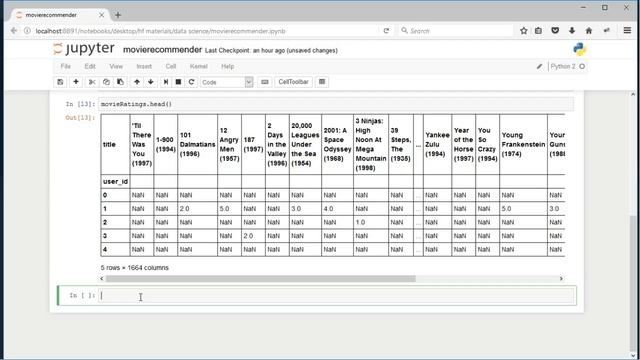Click output scrollbar left arrow

click(x=102, y=278)
